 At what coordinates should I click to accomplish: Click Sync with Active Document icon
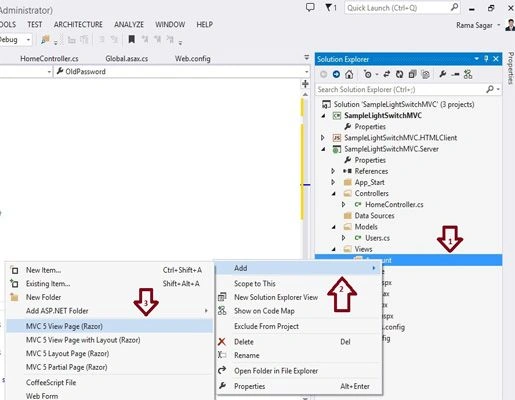pyautogui.click(x=387, y=74)
